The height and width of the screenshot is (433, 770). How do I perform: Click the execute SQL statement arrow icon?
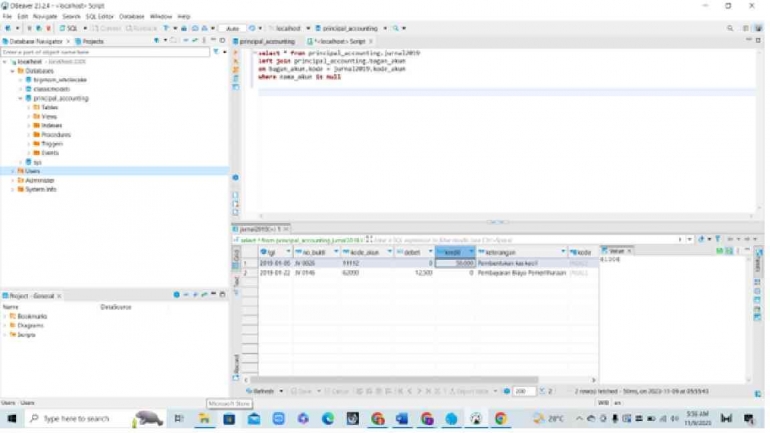[x=236, y=53]
